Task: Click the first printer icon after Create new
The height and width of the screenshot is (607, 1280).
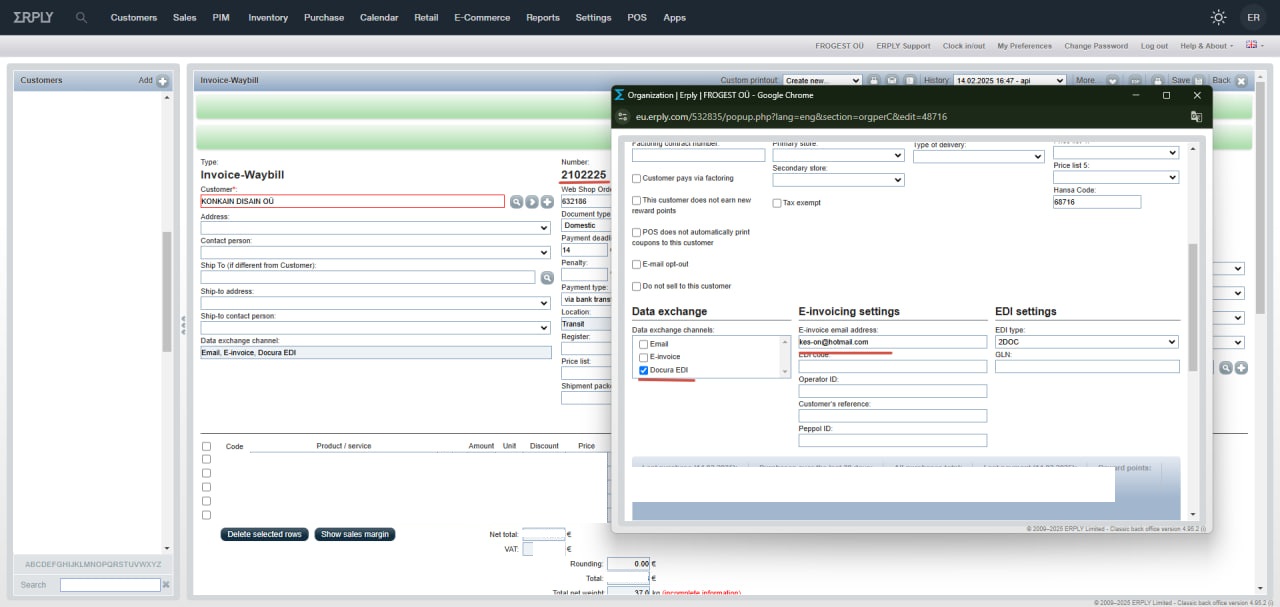Action: click(x=873, y=80)
